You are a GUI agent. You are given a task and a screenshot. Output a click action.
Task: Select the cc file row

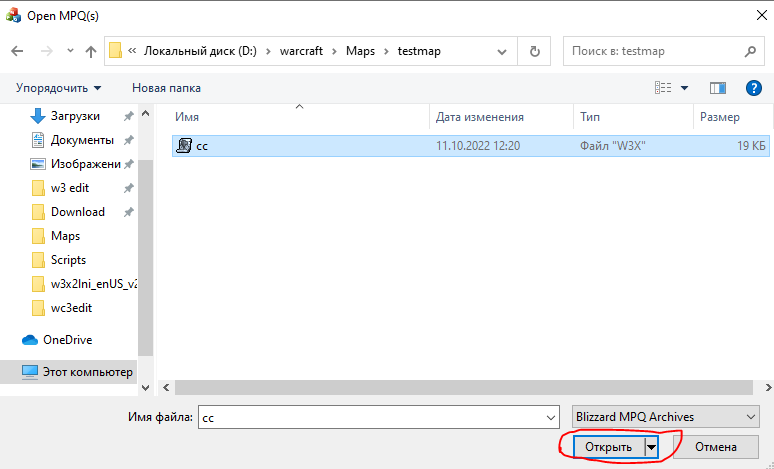470,146
